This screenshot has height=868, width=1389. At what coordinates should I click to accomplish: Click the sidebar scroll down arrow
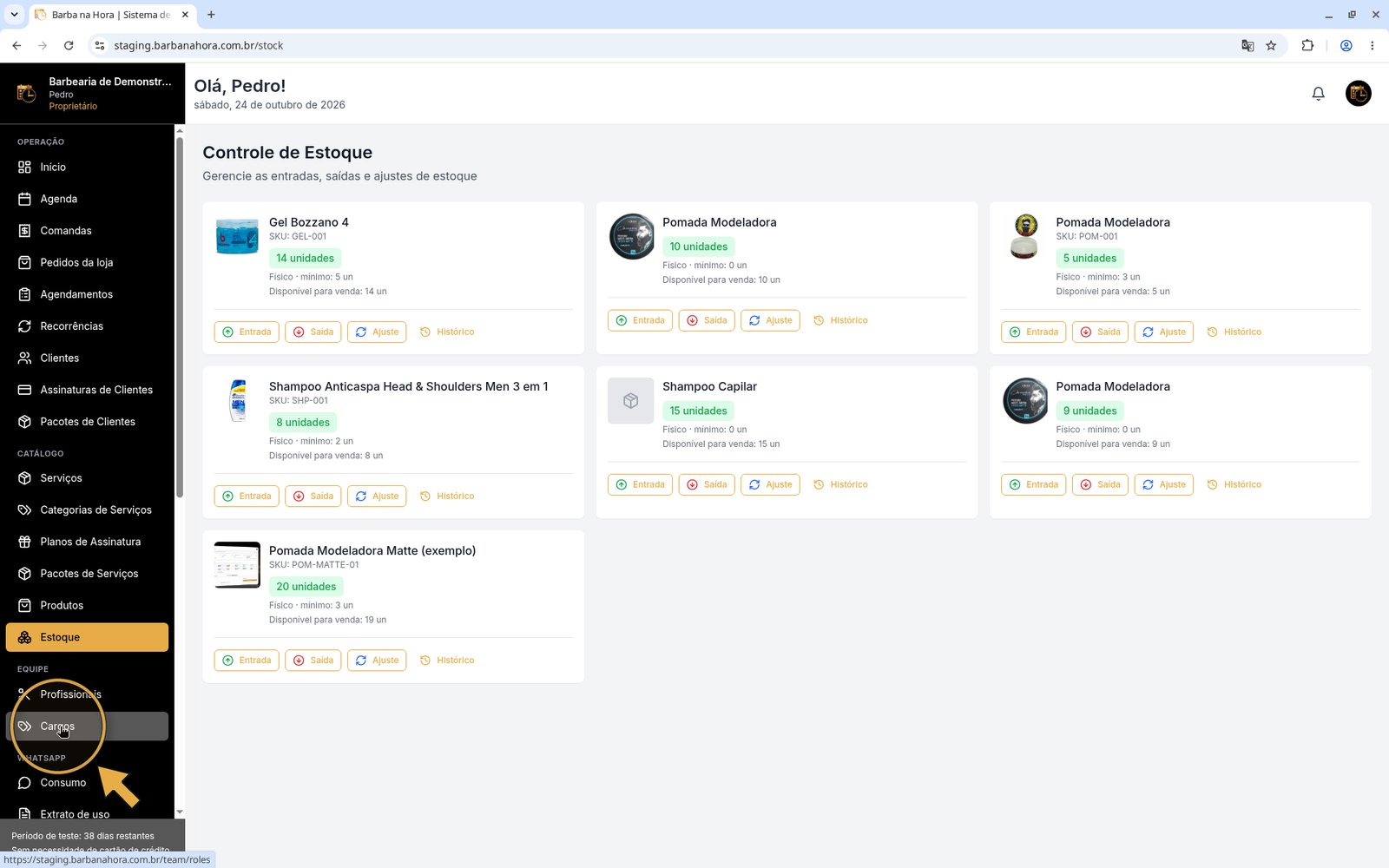click(x=180, y=812)
